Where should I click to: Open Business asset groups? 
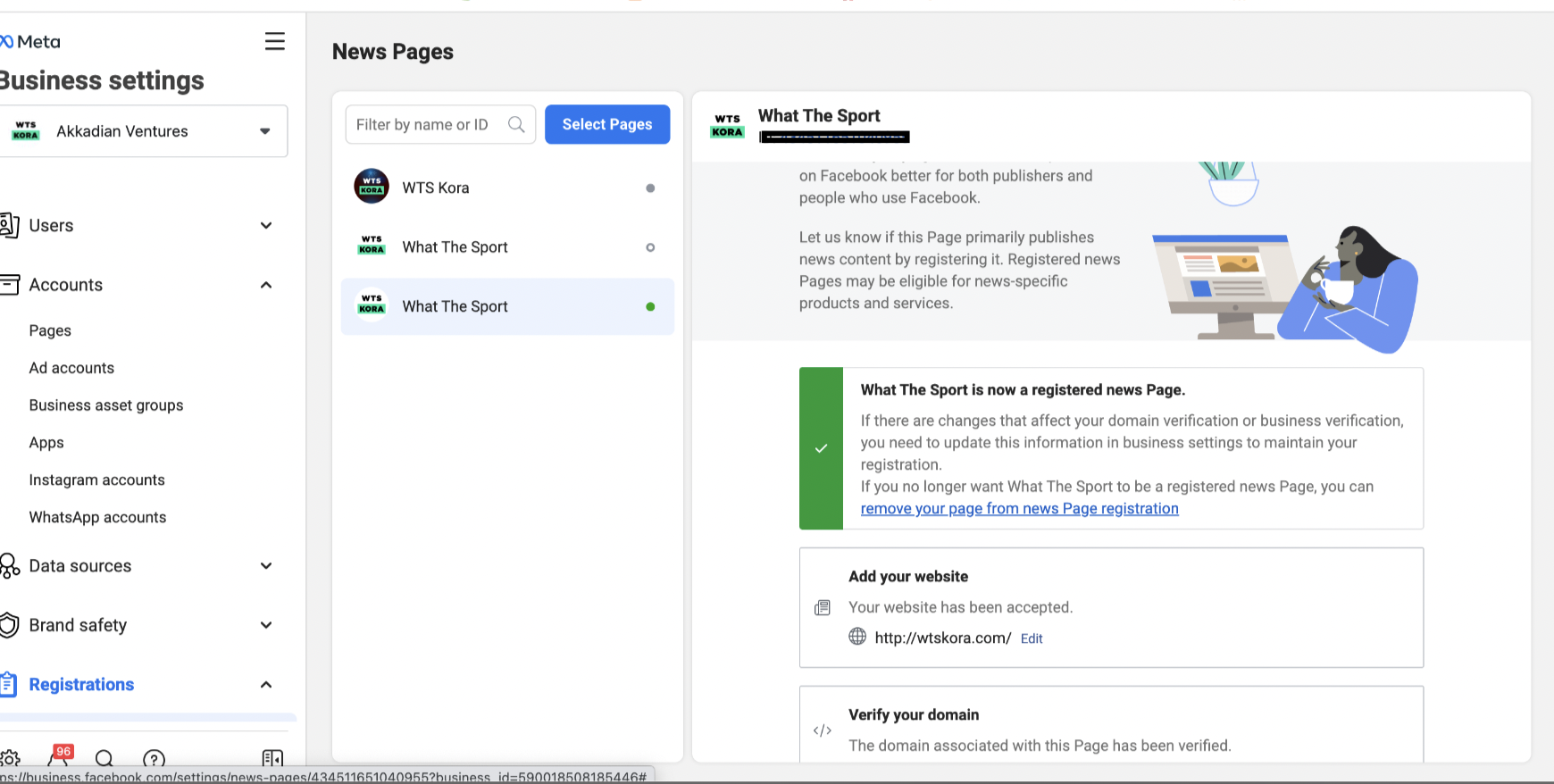tap(106, 405)
